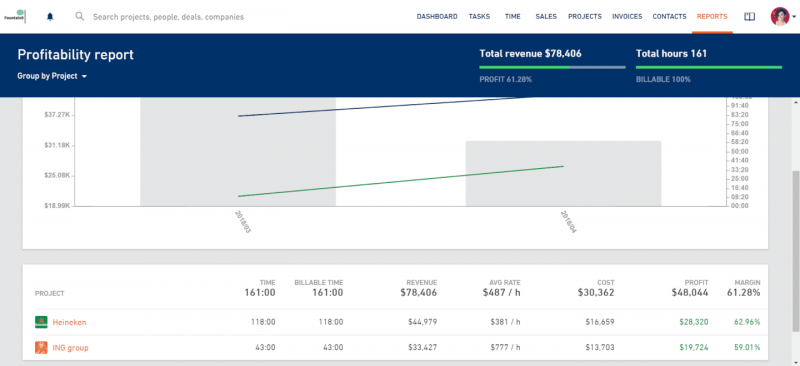
Task: Click the green profit line in chart
Action: coord(401,181)
